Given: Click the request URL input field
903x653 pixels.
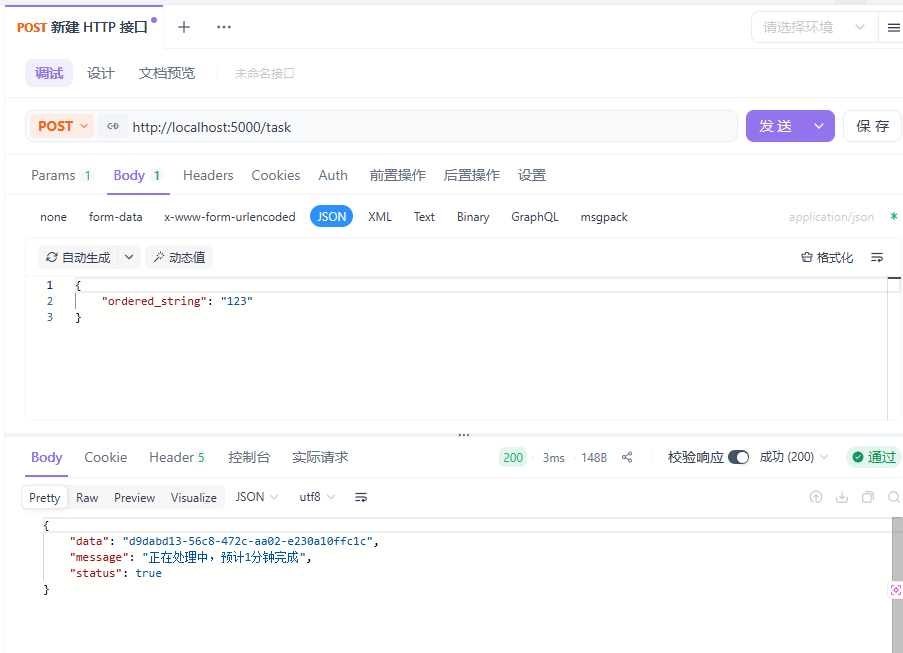Looking at the screenshot, I should pos(430,127).
